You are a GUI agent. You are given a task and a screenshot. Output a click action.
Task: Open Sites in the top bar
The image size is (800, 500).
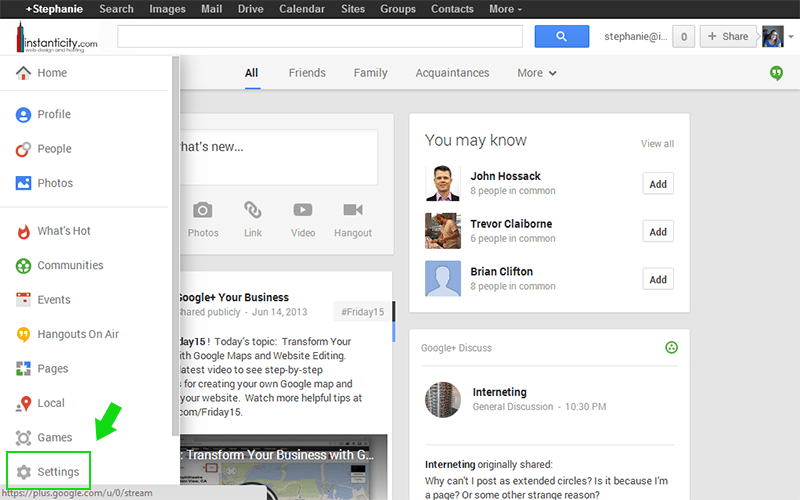pyautogui.click(x=353, y=9)
